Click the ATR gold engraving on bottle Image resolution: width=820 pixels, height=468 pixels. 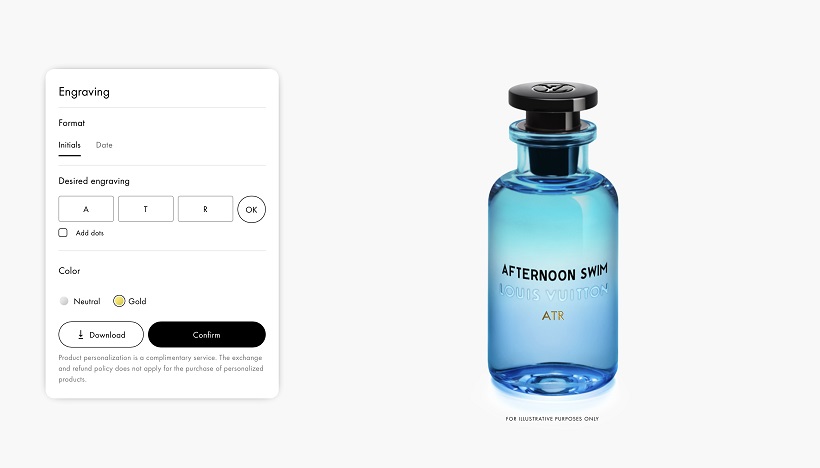click(x=553, y=316)
